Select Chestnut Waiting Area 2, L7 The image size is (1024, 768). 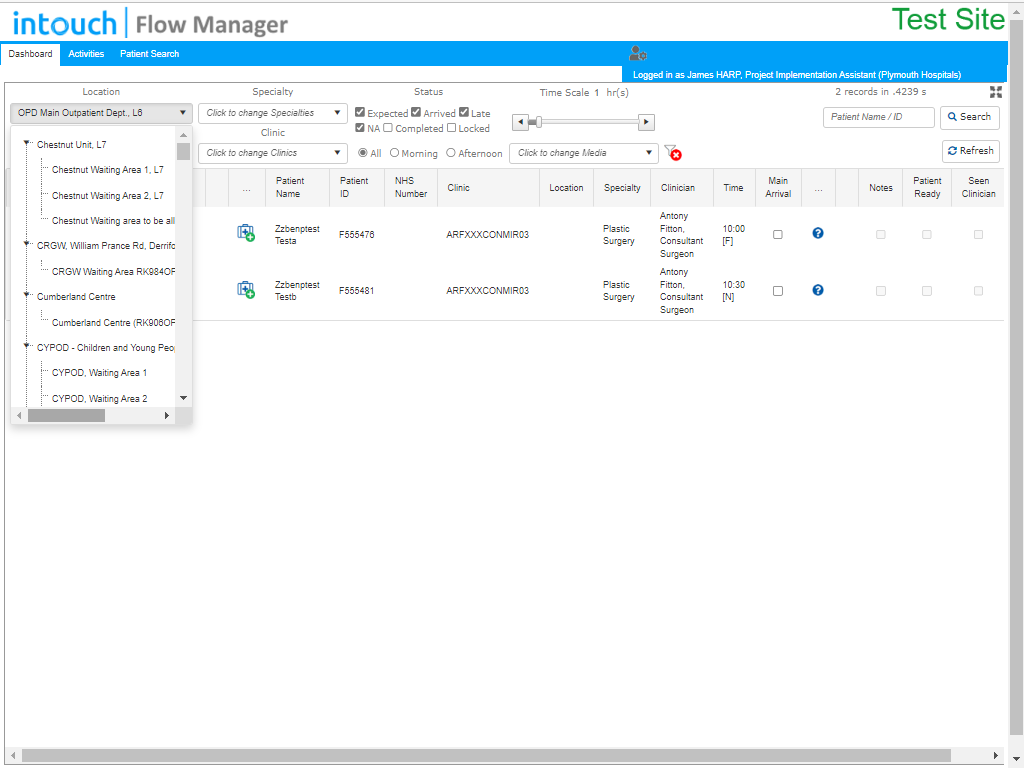coord(108,195)
